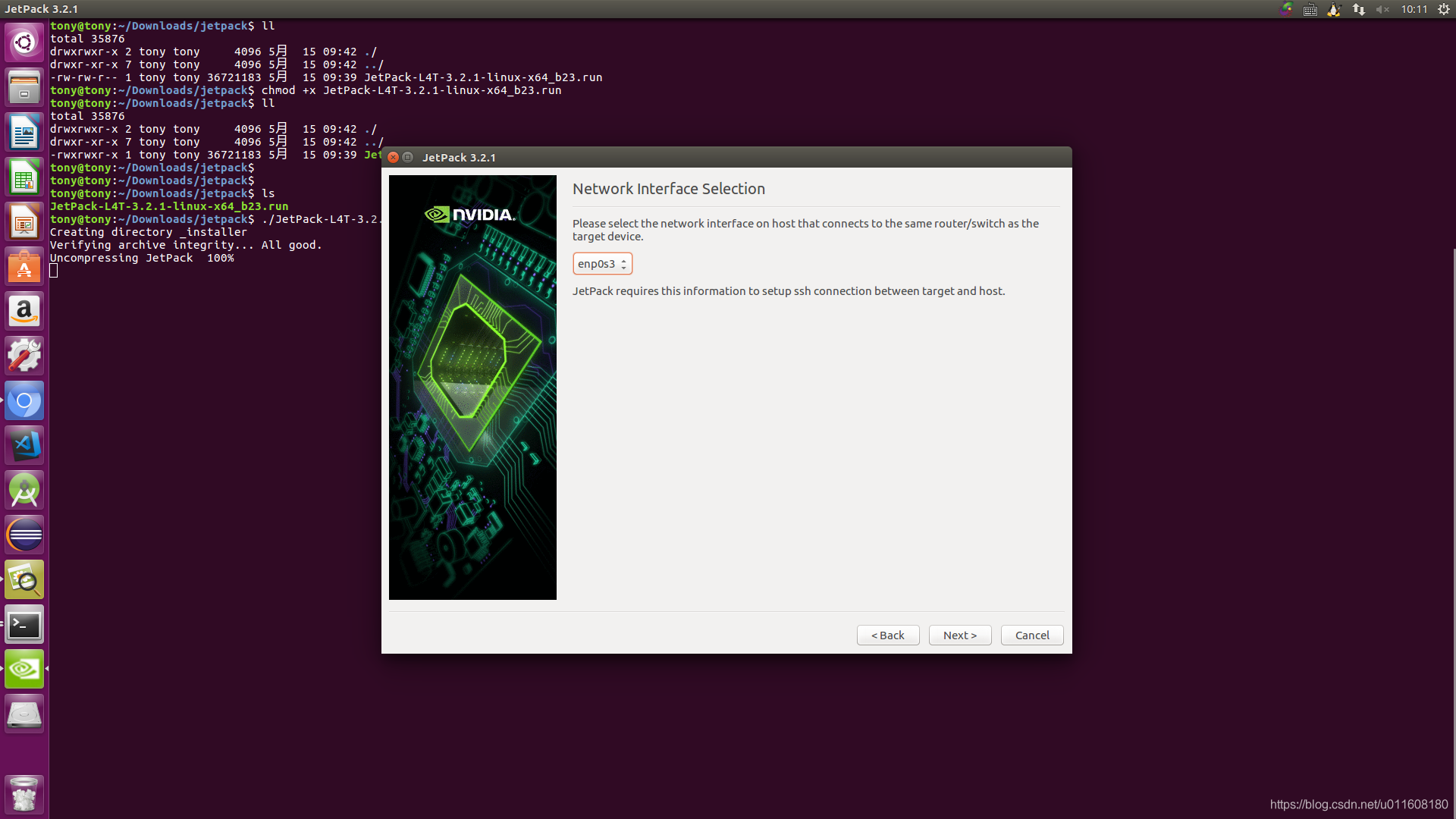Open the Files manager from the launcher
The image size is (1456, 819).
pos(24,87)
